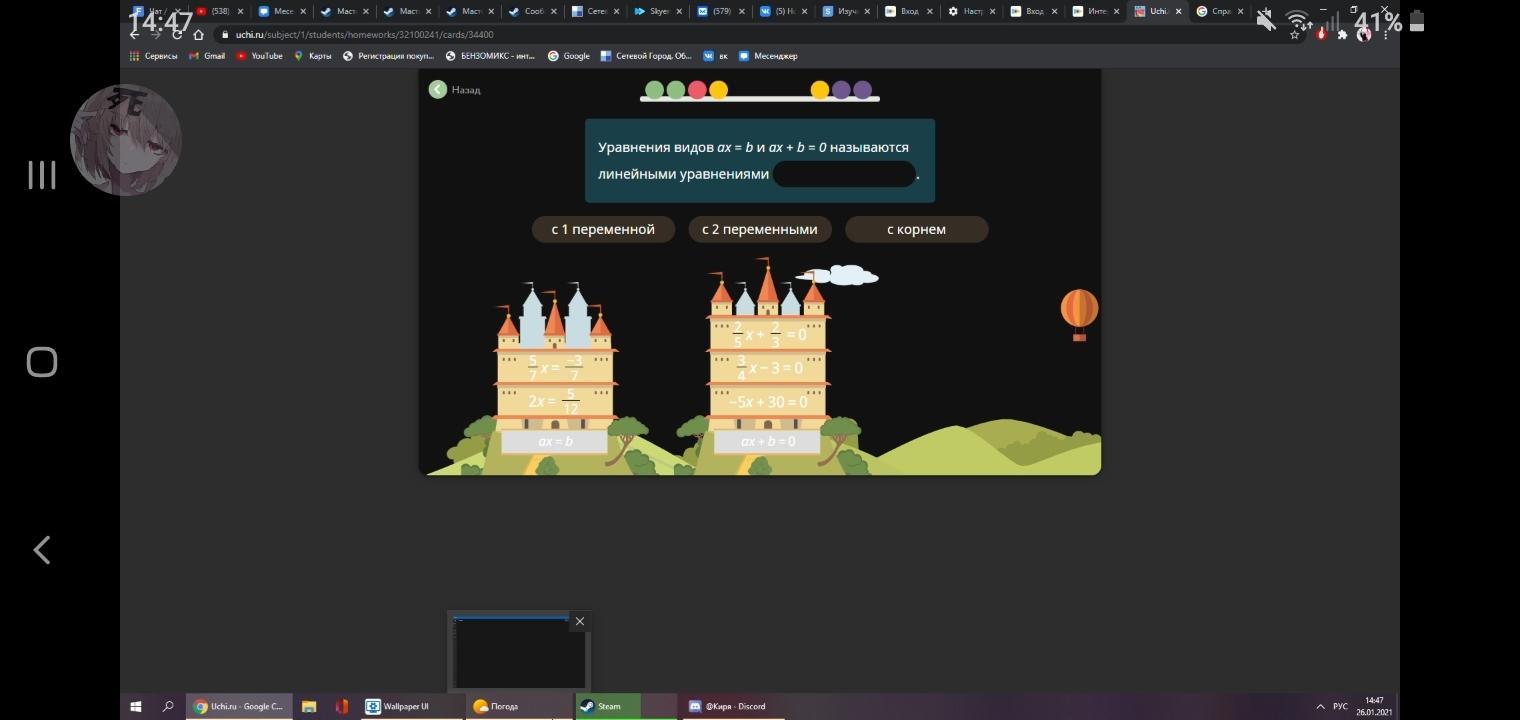The image size is (1520, 720).
Task: Open the Windows Start menu
Action: click(x=136, y=707)
